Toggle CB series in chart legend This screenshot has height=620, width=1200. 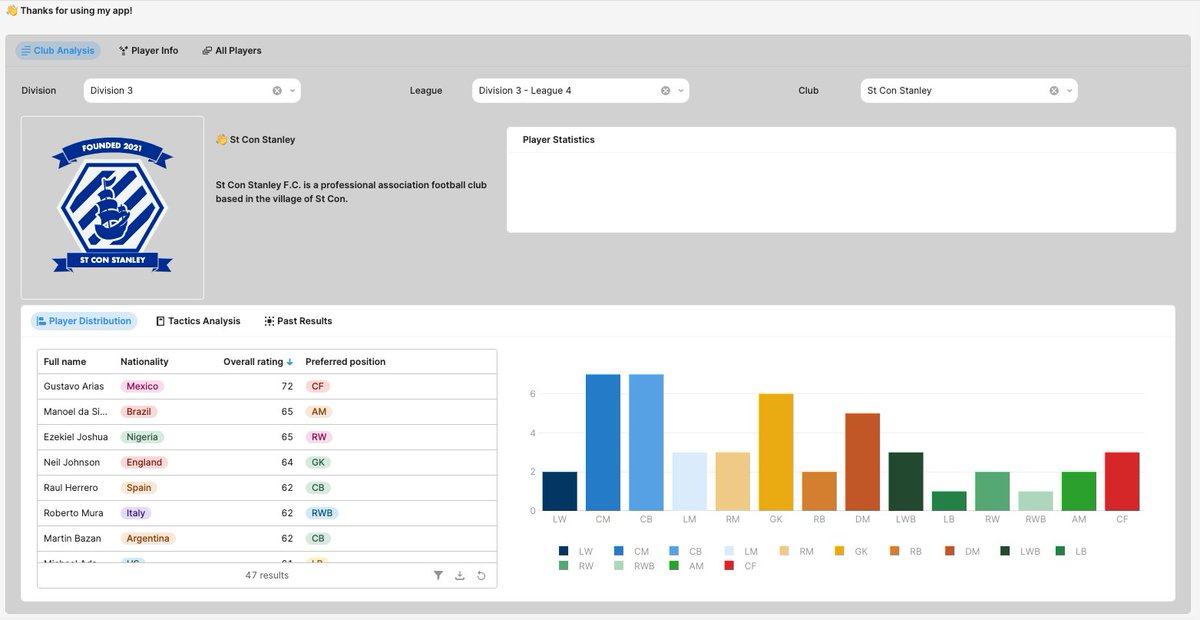(685, 551)
